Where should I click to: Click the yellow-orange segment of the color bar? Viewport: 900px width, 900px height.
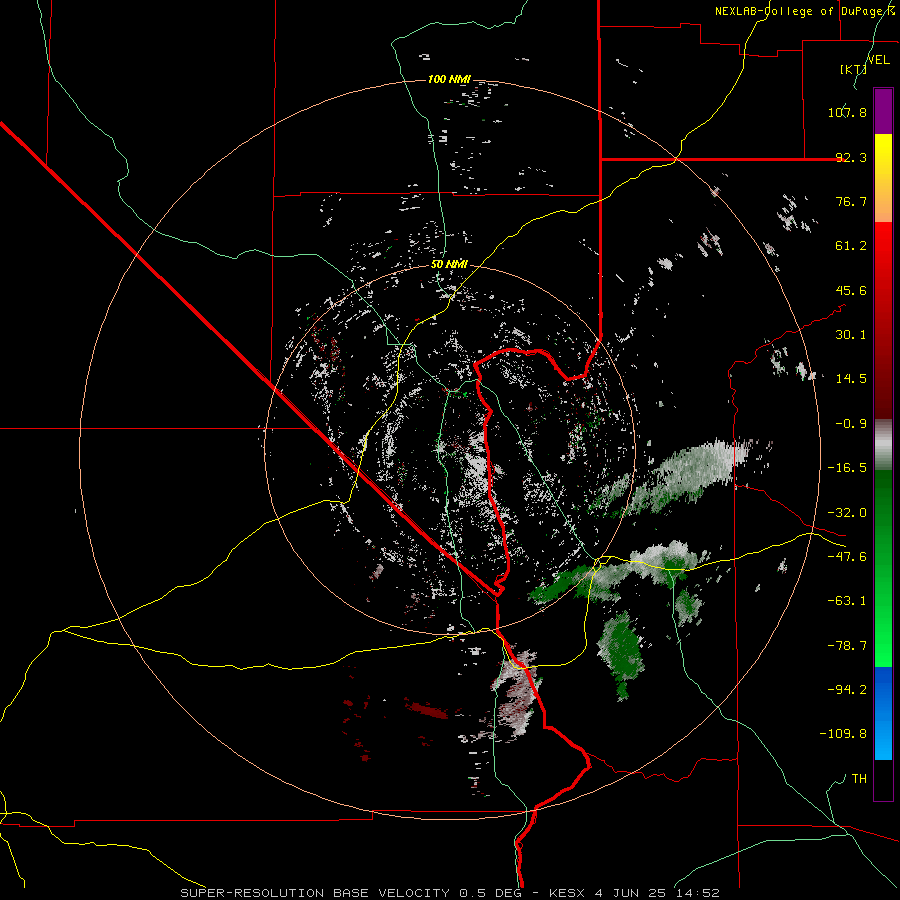tap(883, 178)
